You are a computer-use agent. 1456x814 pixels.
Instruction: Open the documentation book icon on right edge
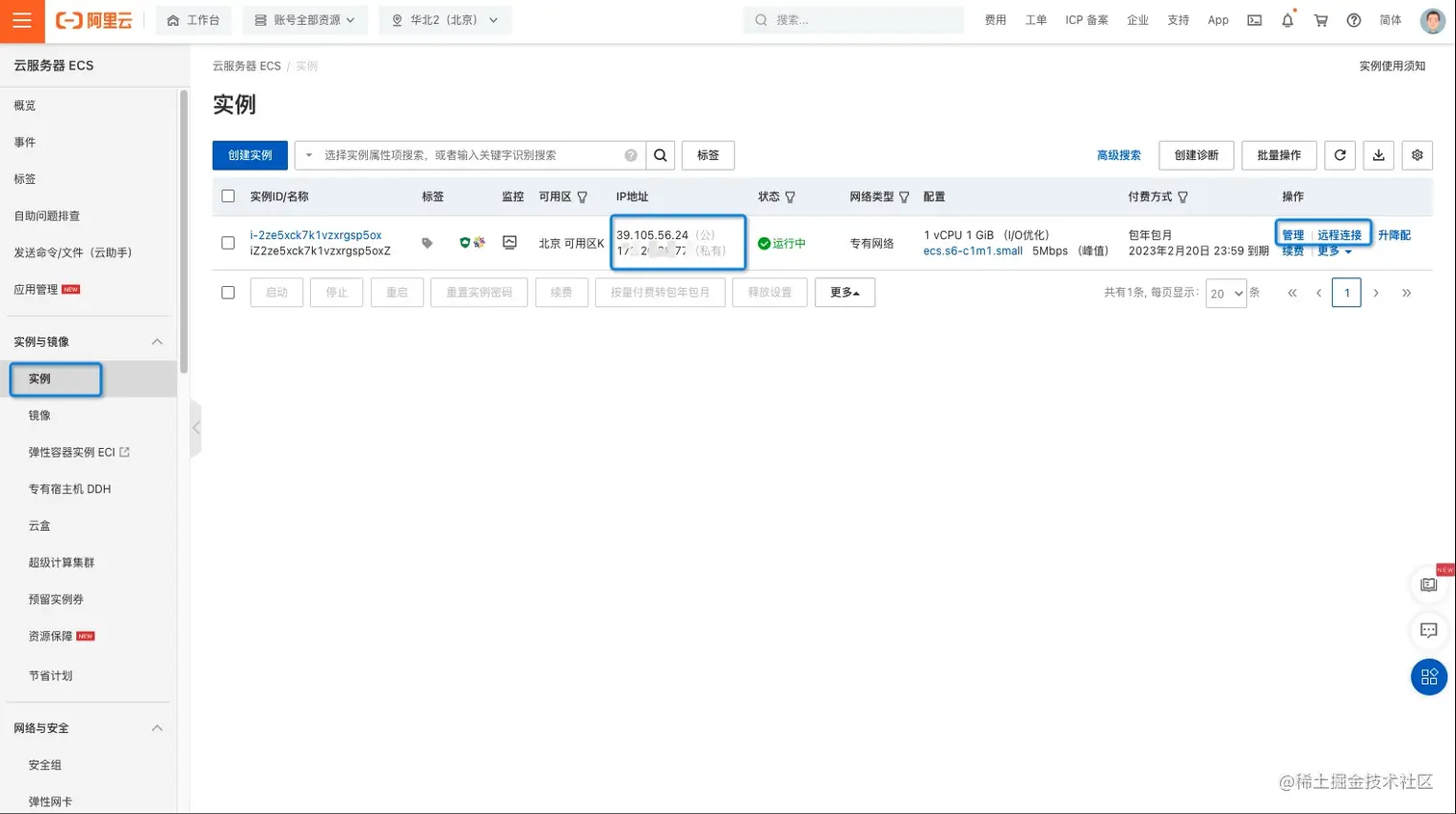(1429, 585)
